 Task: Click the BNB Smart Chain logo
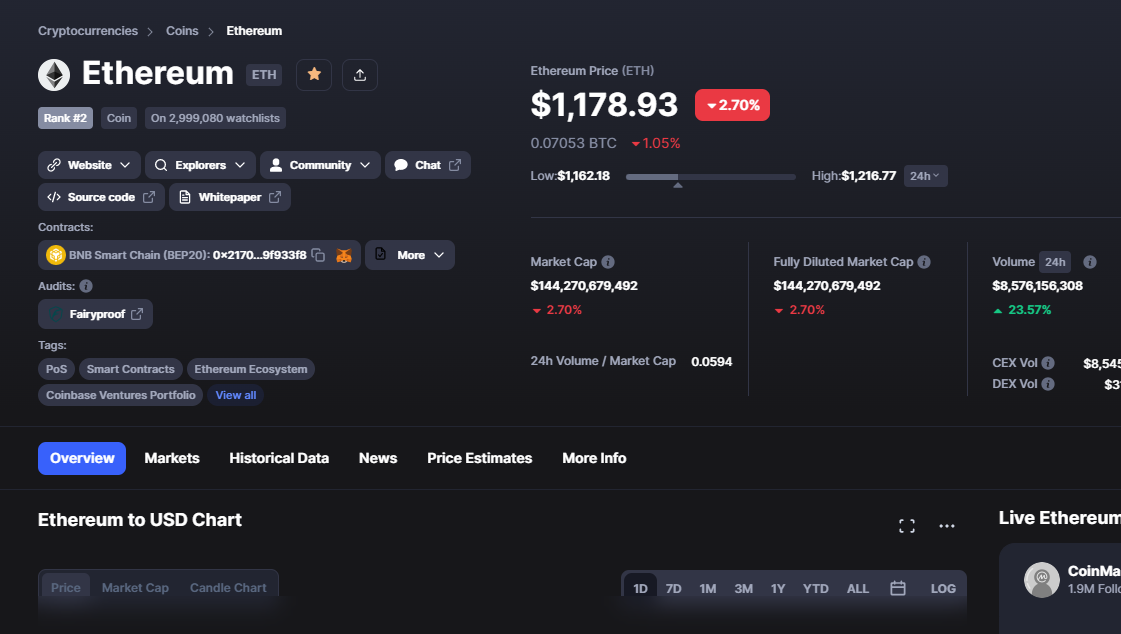click(56, 255)
